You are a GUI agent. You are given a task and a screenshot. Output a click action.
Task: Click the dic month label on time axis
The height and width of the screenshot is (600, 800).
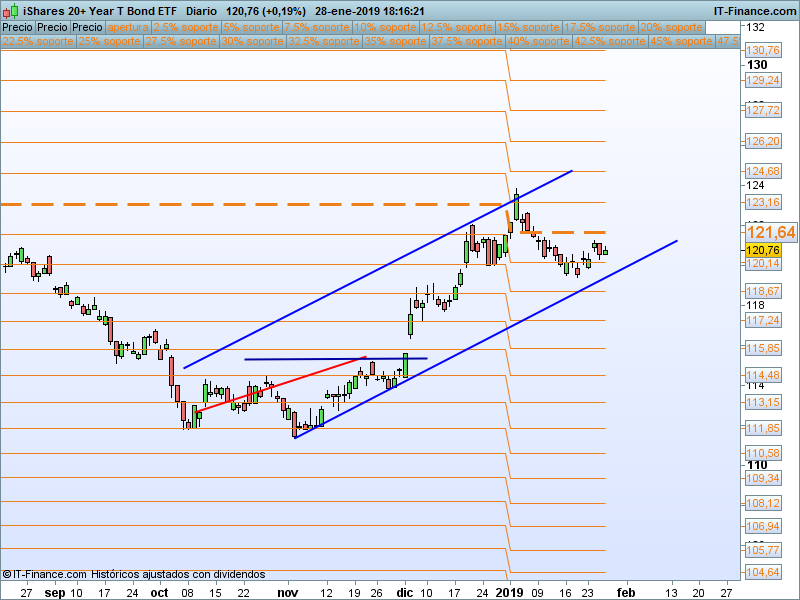coord(405,592)
